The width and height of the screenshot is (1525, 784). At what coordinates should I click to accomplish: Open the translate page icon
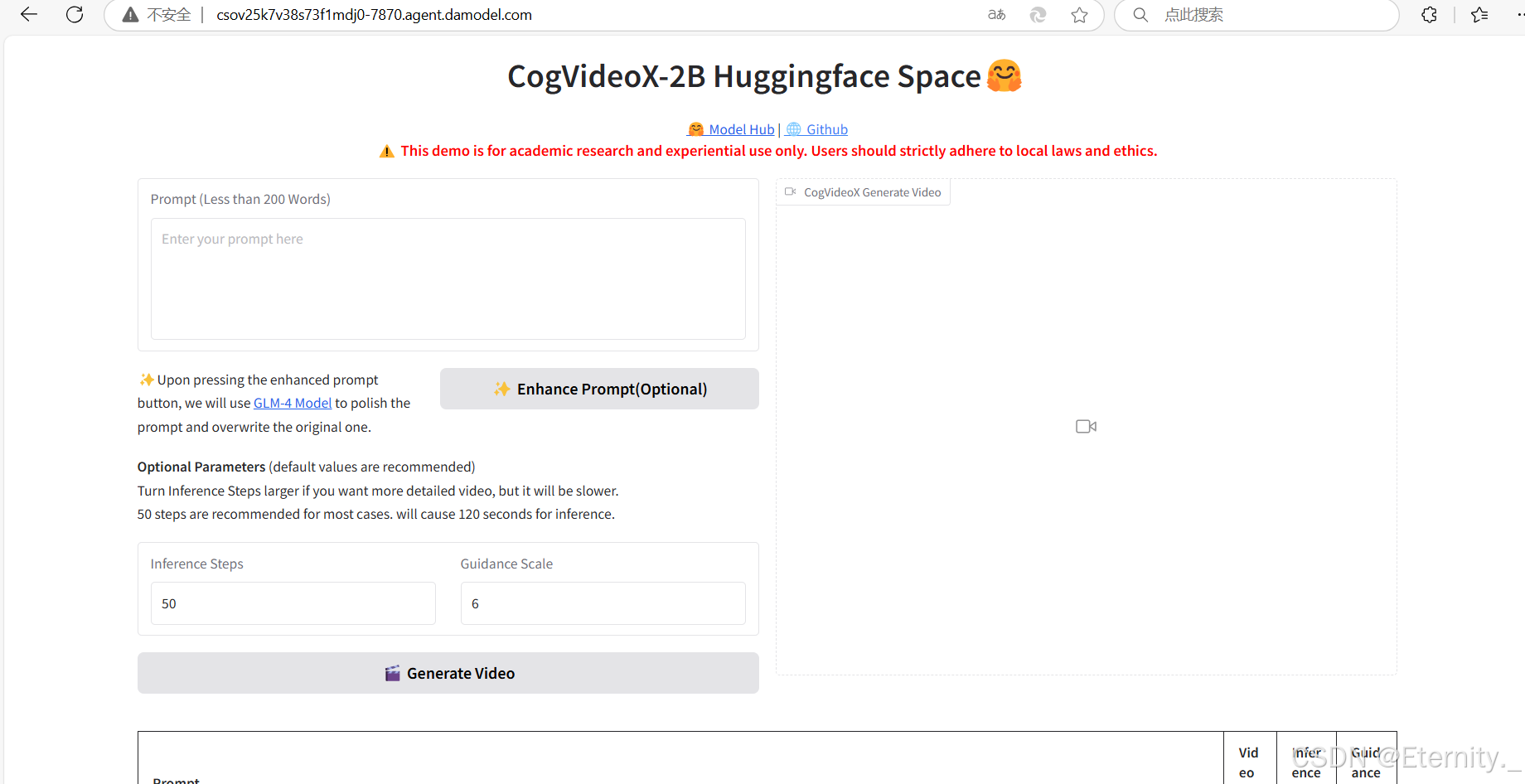[996, 15]
